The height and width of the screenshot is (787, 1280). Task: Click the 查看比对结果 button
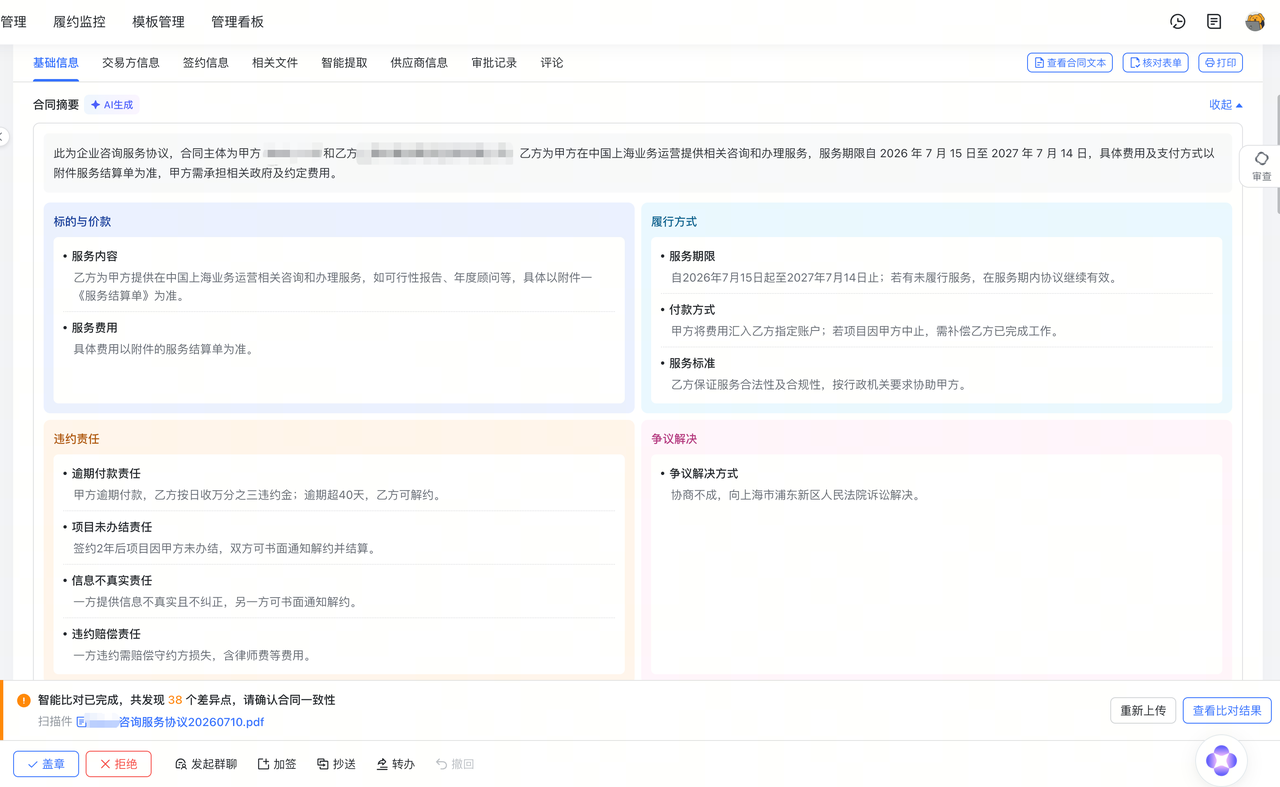click(x=1227, y=711)
